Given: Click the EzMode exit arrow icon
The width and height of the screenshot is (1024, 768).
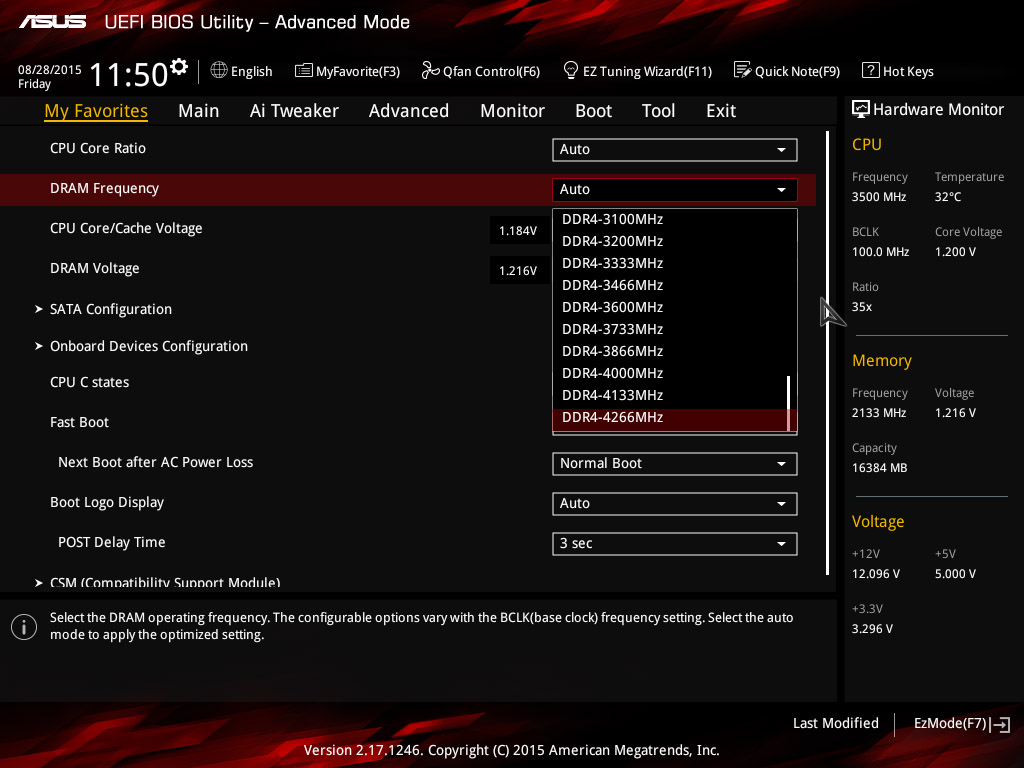Looking at the screenshot, I should point(1000,724).
